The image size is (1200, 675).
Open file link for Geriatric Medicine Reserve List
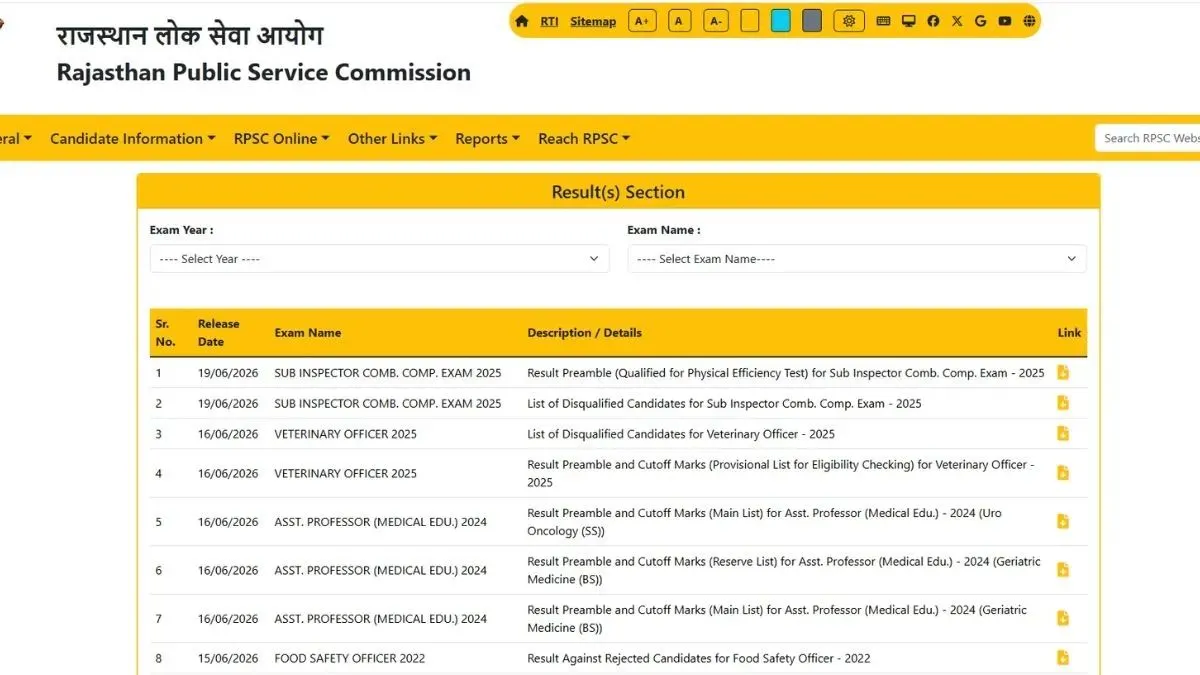pos(1063,570)
